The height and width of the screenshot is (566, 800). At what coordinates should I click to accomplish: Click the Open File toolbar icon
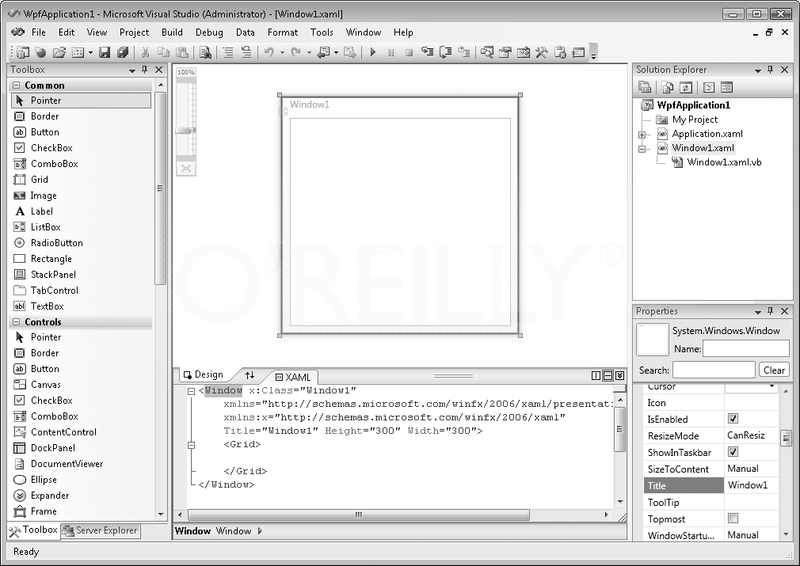point(59,52)
